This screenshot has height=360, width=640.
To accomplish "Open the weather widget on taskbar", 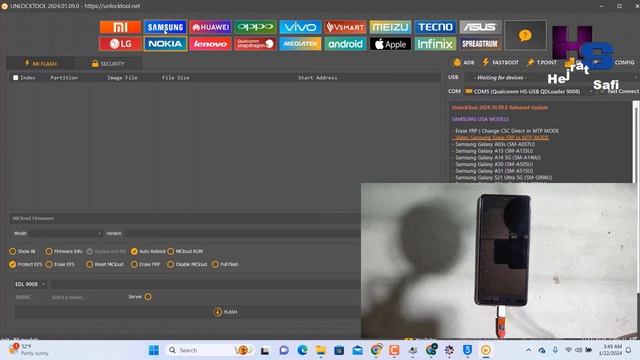I will click(x=29, y=350).
